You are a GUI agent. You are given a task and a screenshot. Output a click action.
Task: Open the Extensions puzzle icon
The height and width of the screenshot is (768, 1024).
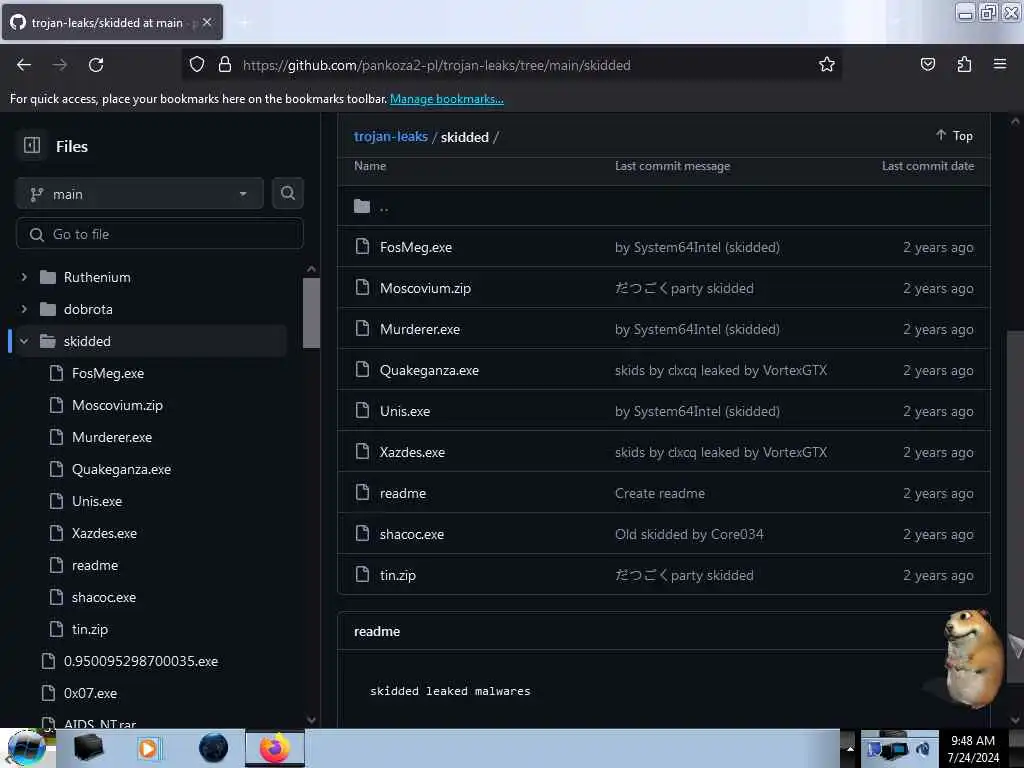pos(964,64)
